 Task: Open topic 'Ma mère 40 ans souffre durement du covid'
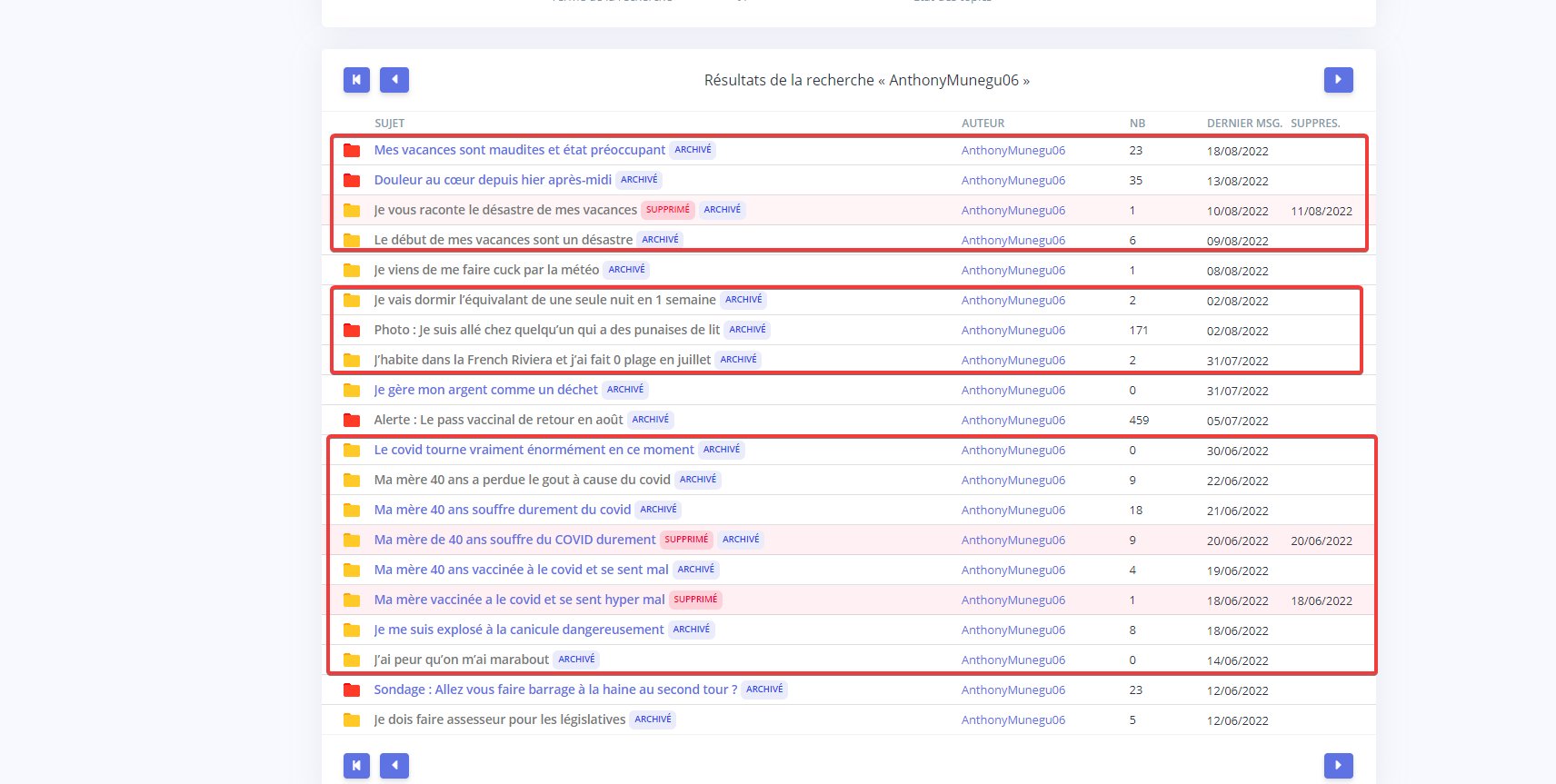[502, 510]
